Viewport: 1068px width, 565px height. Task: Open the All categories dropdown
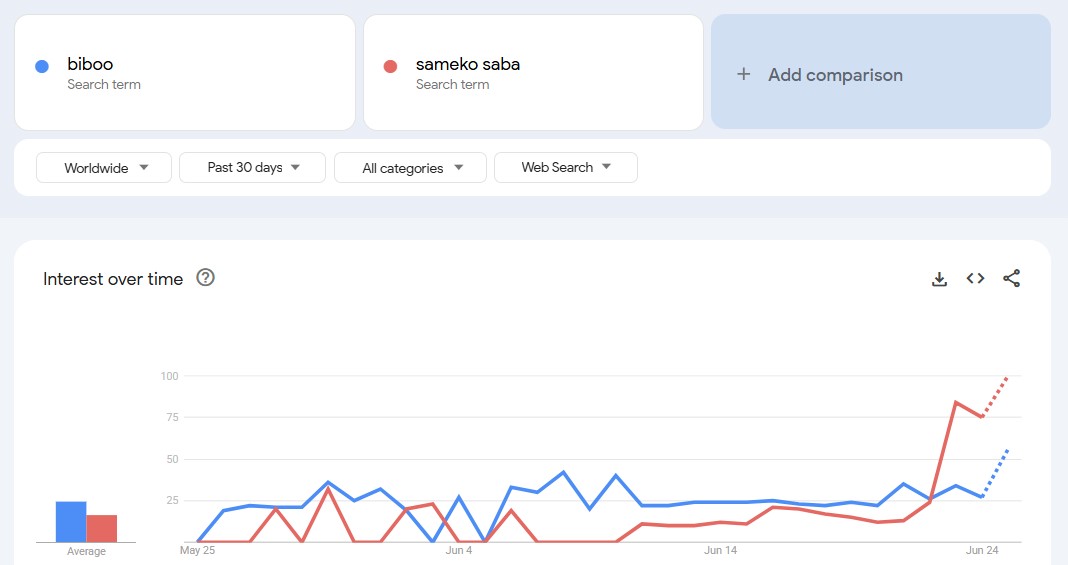tap(410, 168)
